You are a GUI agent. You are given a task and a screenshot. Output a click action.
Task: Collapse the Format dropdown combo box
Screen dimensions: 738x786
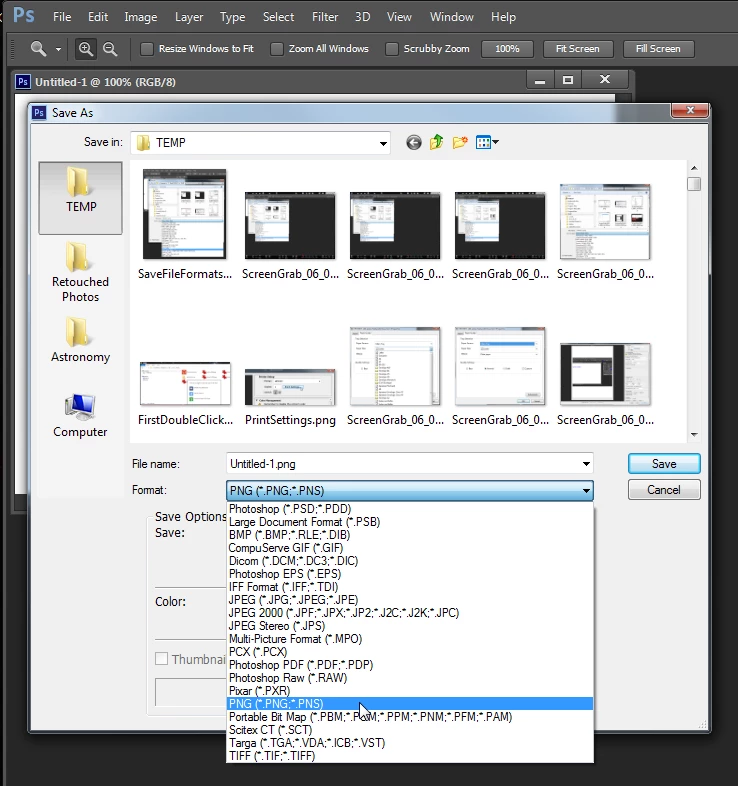(410, 490)
